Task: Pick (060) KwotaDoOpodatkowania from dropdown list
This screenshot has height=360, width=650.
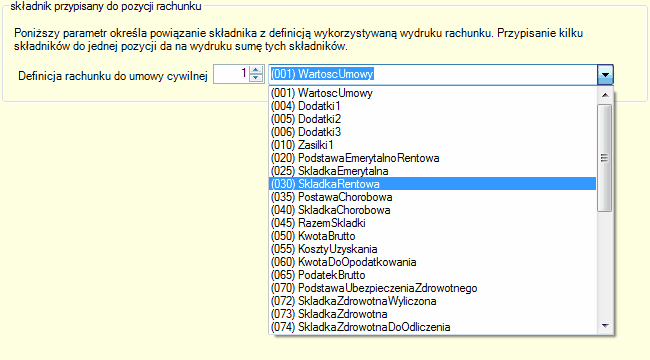Action: click(432, 262)
